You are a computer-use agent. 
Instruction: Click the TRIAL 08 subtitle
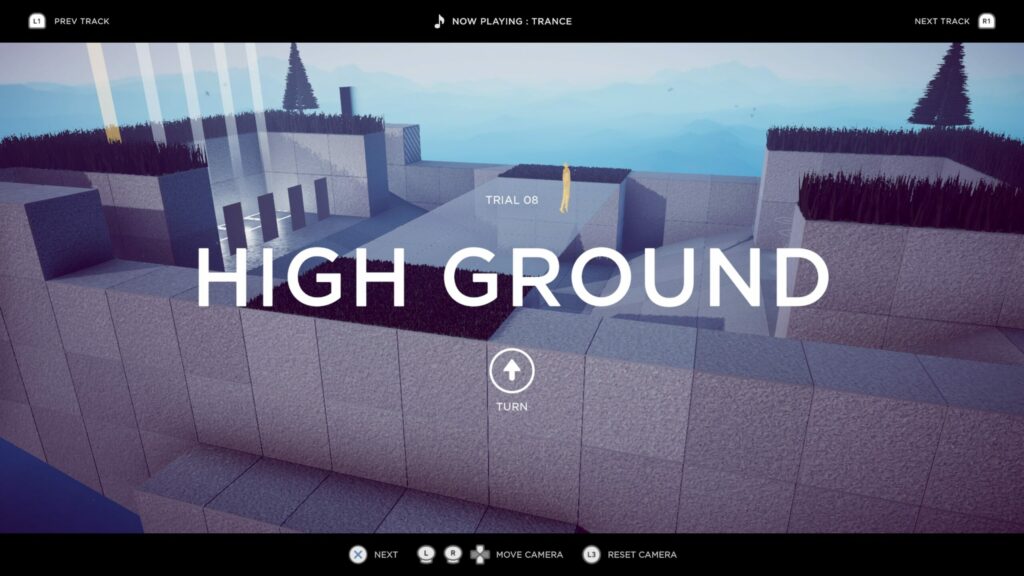(x=511, y=200)
